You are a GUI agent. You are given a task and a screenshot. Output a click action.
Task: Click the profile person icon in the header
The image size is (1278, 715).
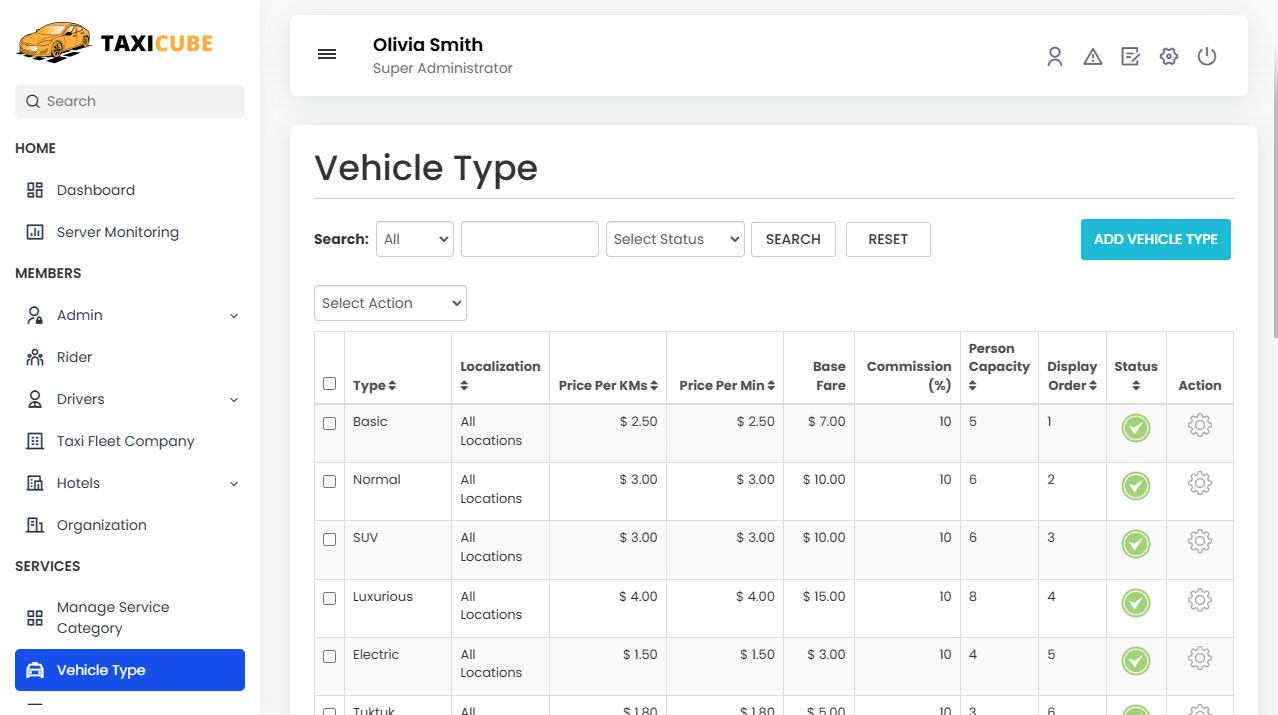coord(1055,56)
